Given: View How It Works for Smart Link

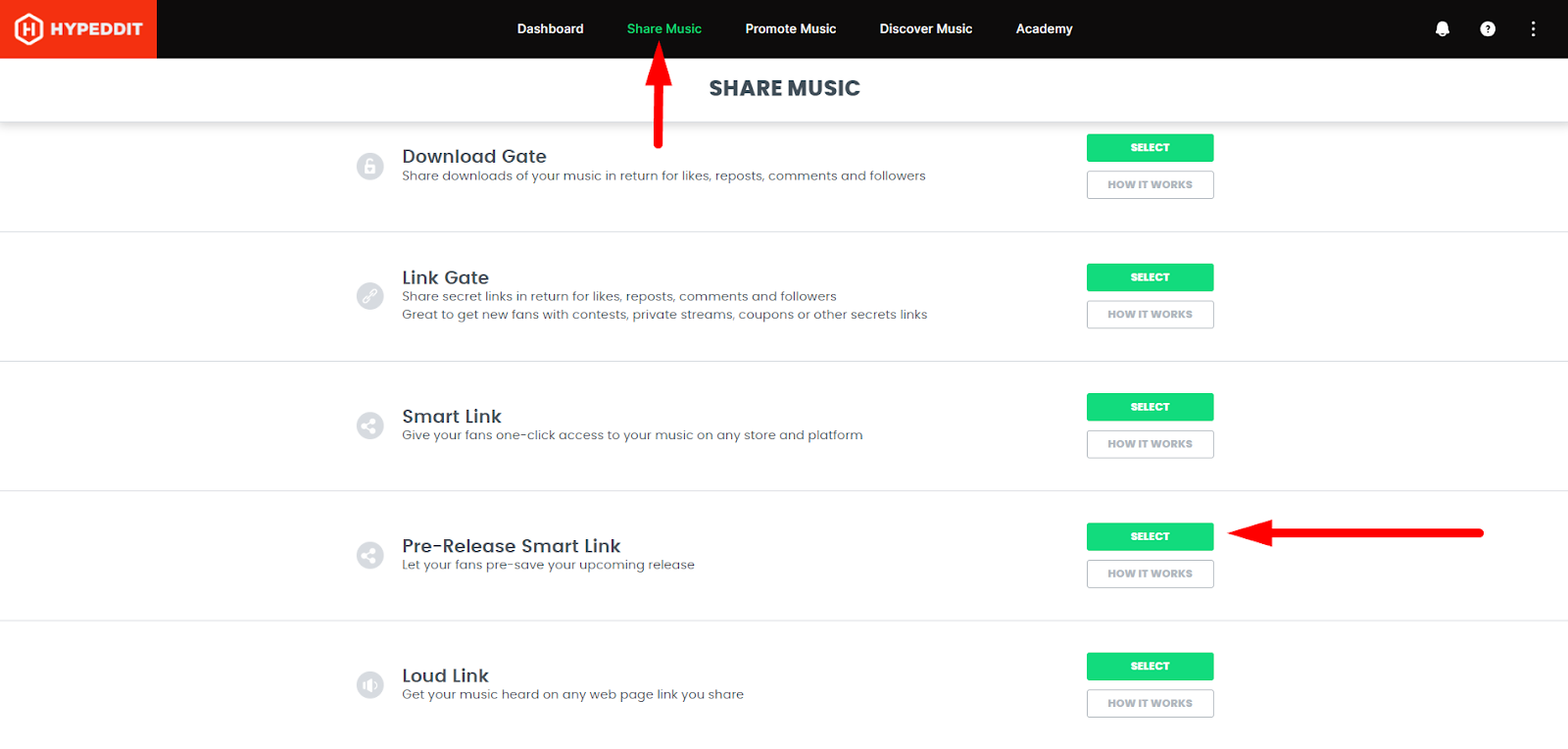Looking at the screenshot, I should click(1150, 444).
